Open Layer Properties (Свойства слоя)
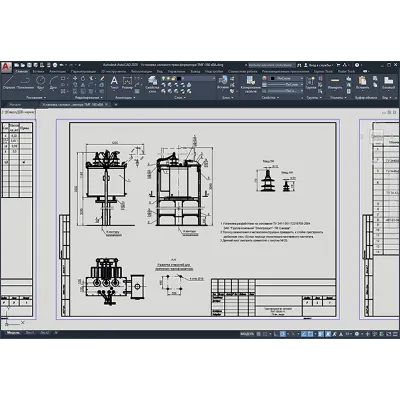This screenshot has width=400, height=400. point(152,84)
